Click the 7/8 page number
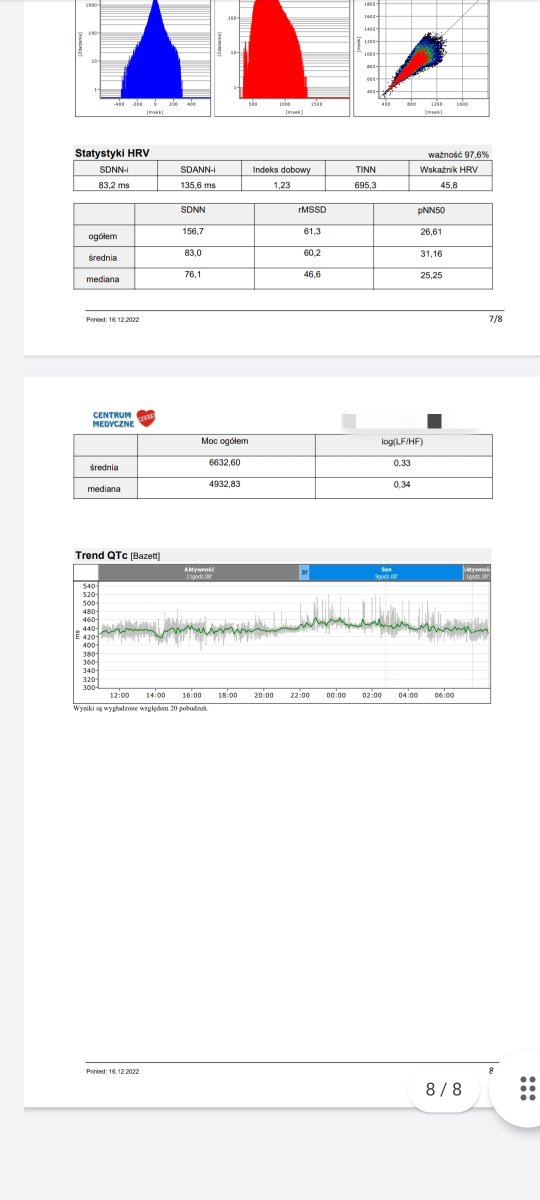540x1200 pixels. tap(495, 319)
